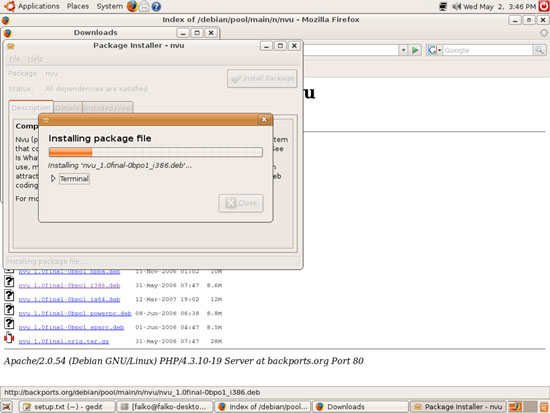This screenshot has height=413, width=550.
Task: Switch to Index of /debian/pool taskbar entry
Action: pos(262,407)
